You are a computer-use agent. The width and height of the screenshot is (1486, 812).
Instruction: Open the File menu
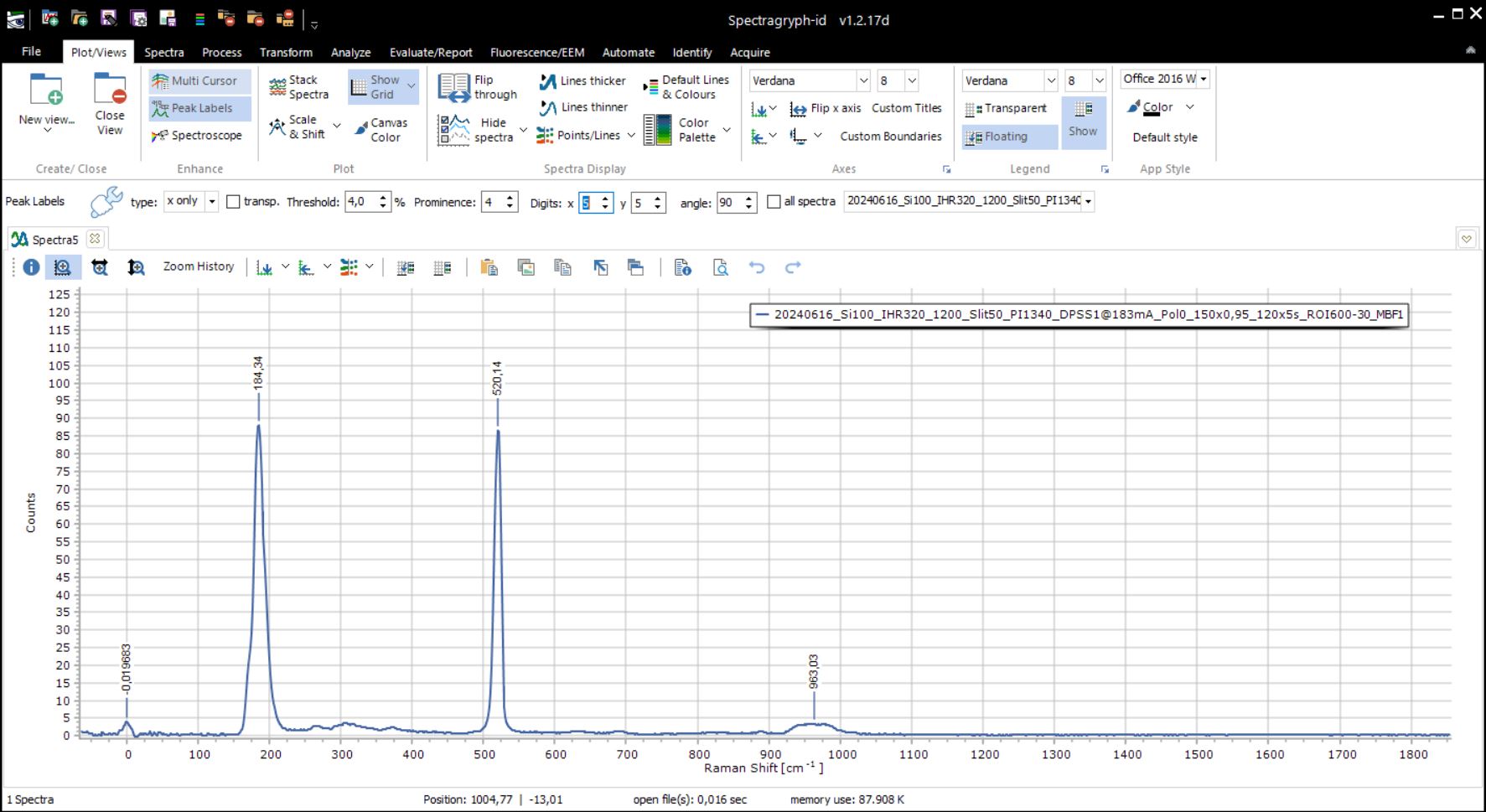(31, 51)
